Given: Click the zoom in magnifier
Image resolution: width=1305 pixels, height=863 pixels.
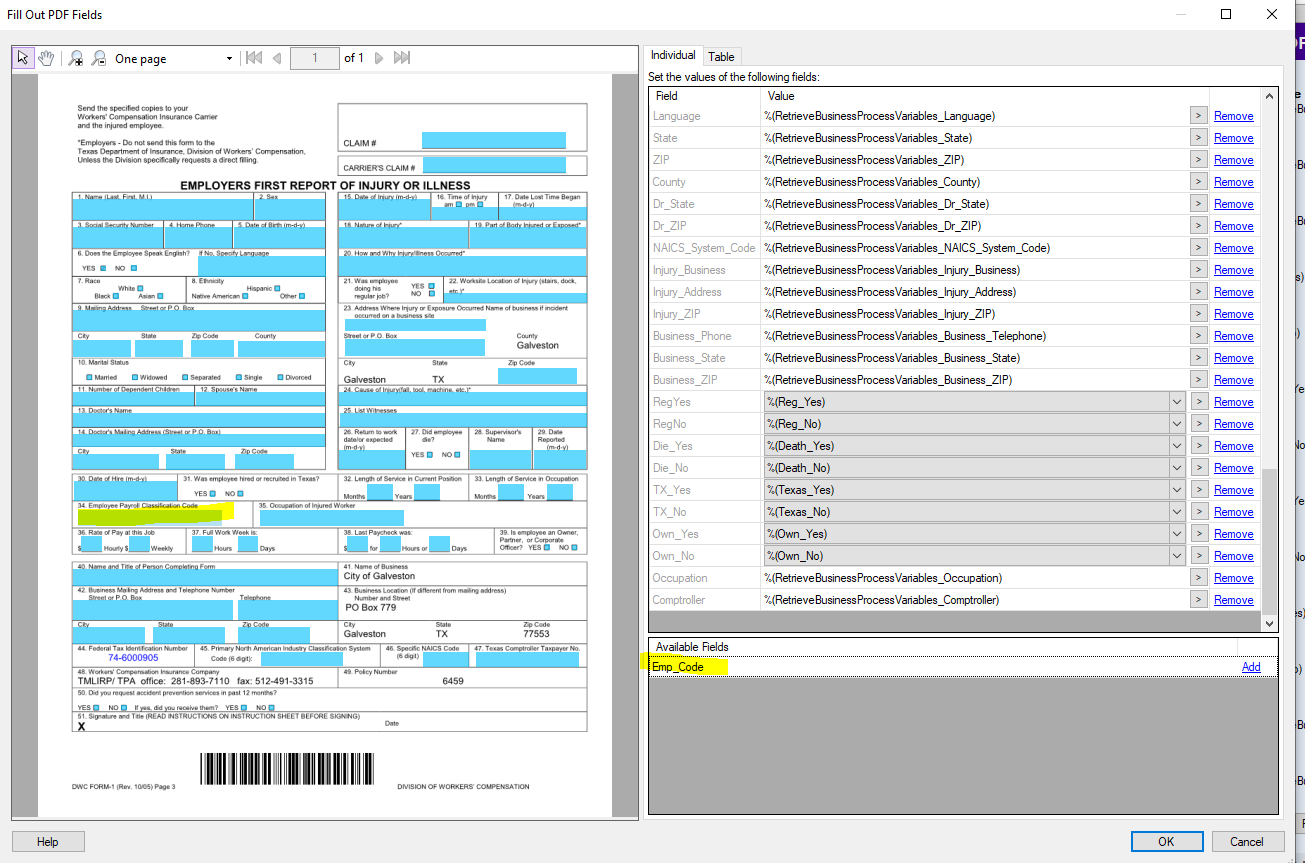Looking at the screenshot, I should 76,58.
